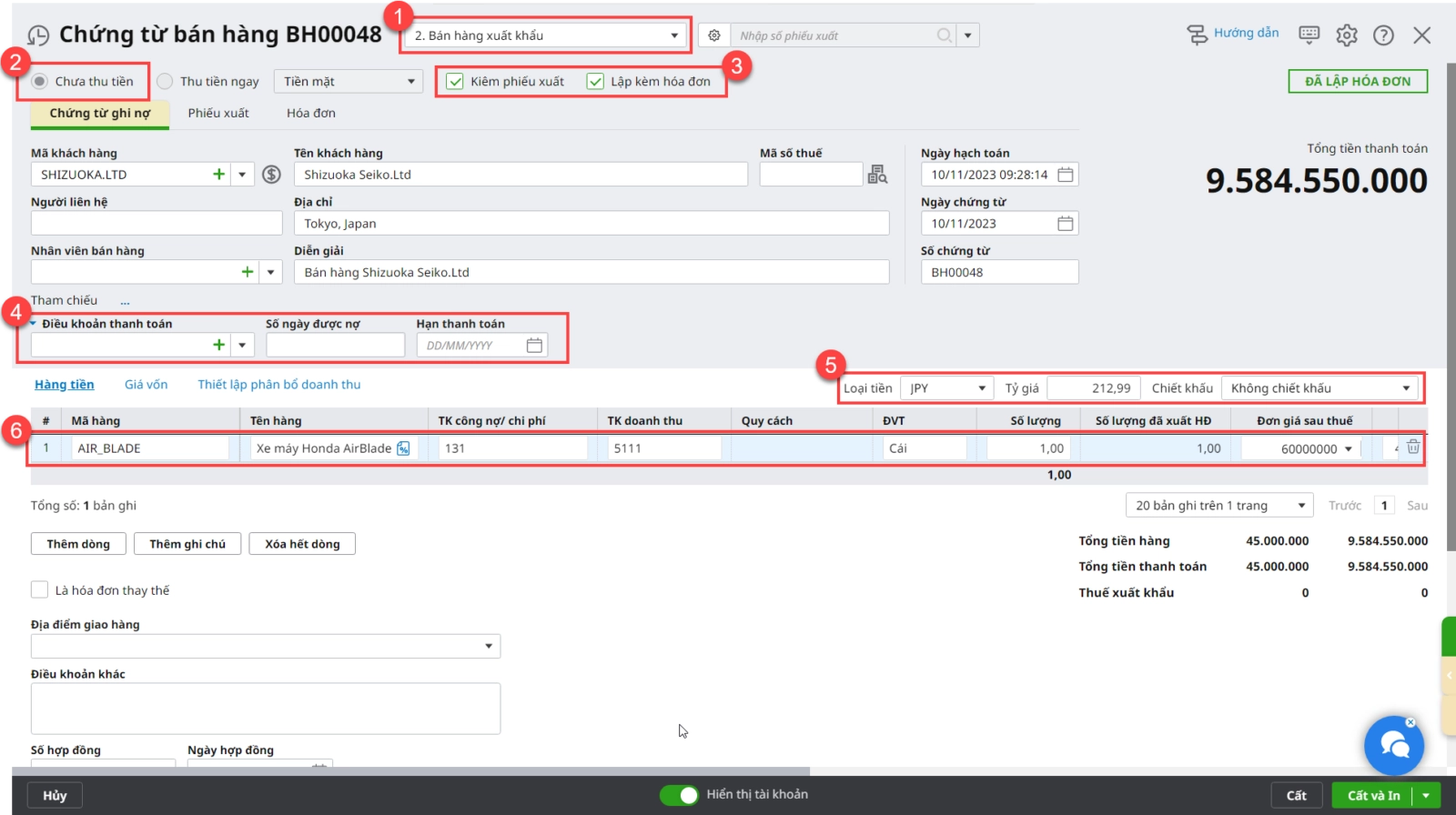This screenshot has height=815, width=1456.
Task: Click the help question mark icon
Action: pyautogui.click(x=1383, y=35)
